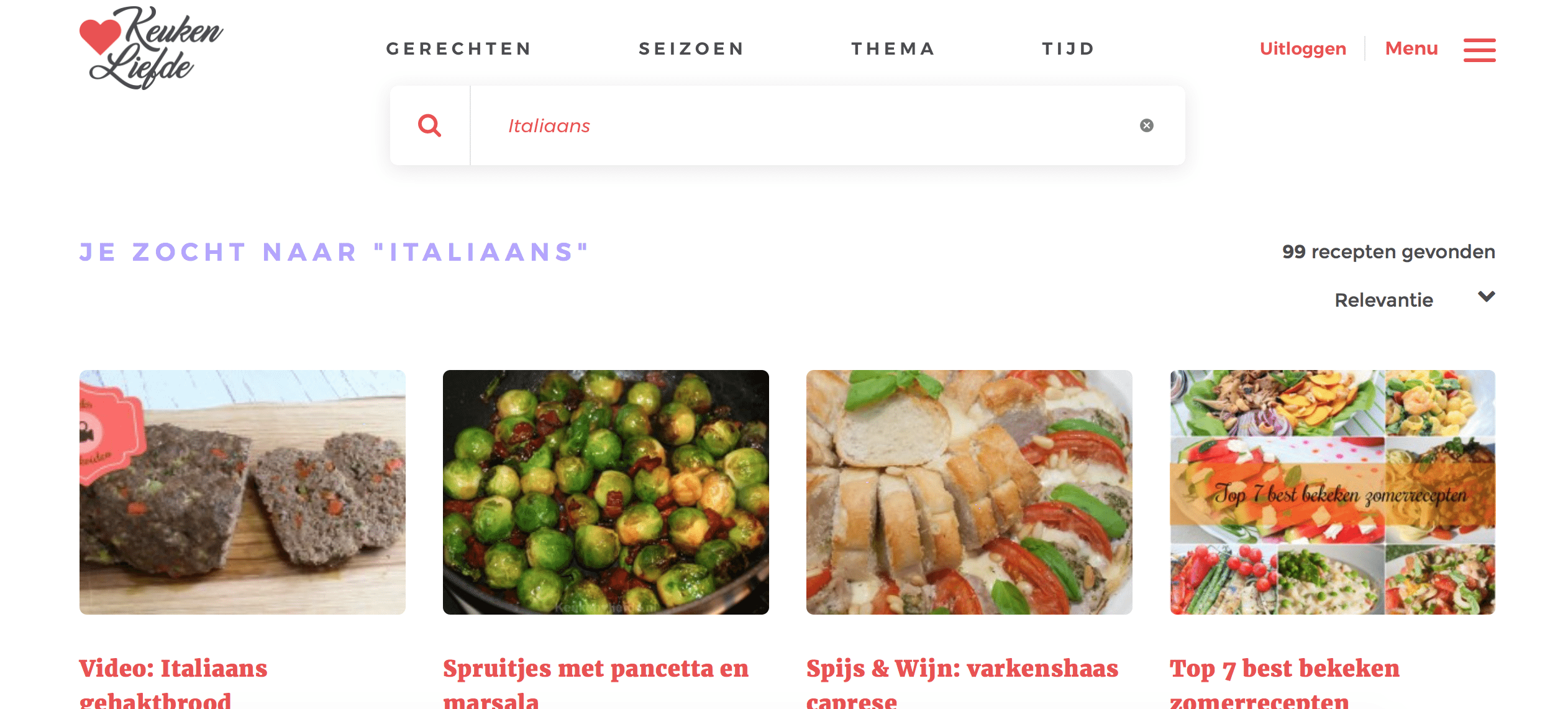Open the Relevantie sort dropdown
This screenshot has height=709, width=1568.
pyautogui.click(x=1415, y=300)
